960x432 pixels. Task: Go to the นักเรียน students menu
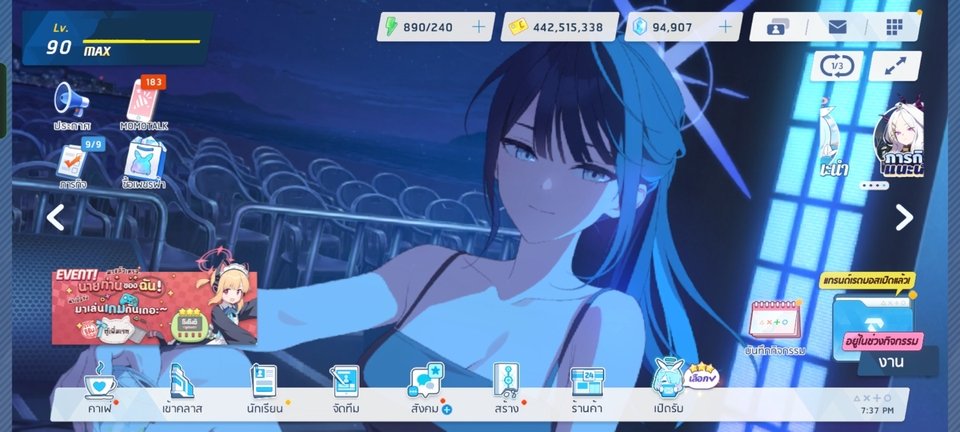click(263, 388)
